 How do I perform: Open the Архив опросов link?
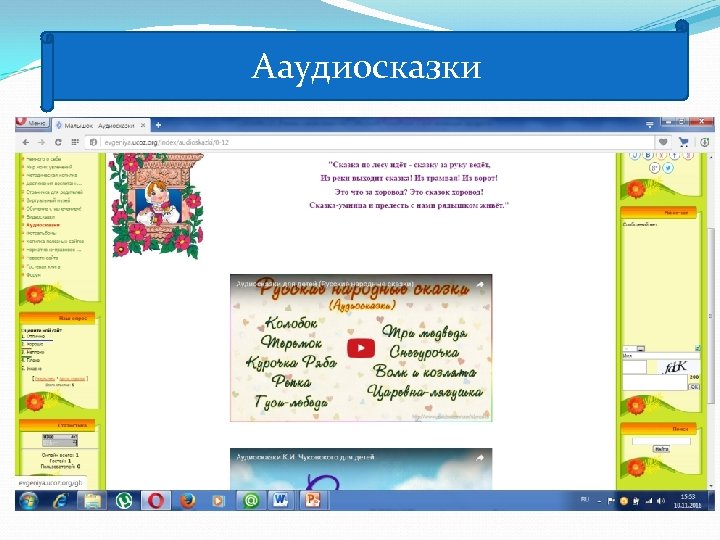[x=73, y=379]
